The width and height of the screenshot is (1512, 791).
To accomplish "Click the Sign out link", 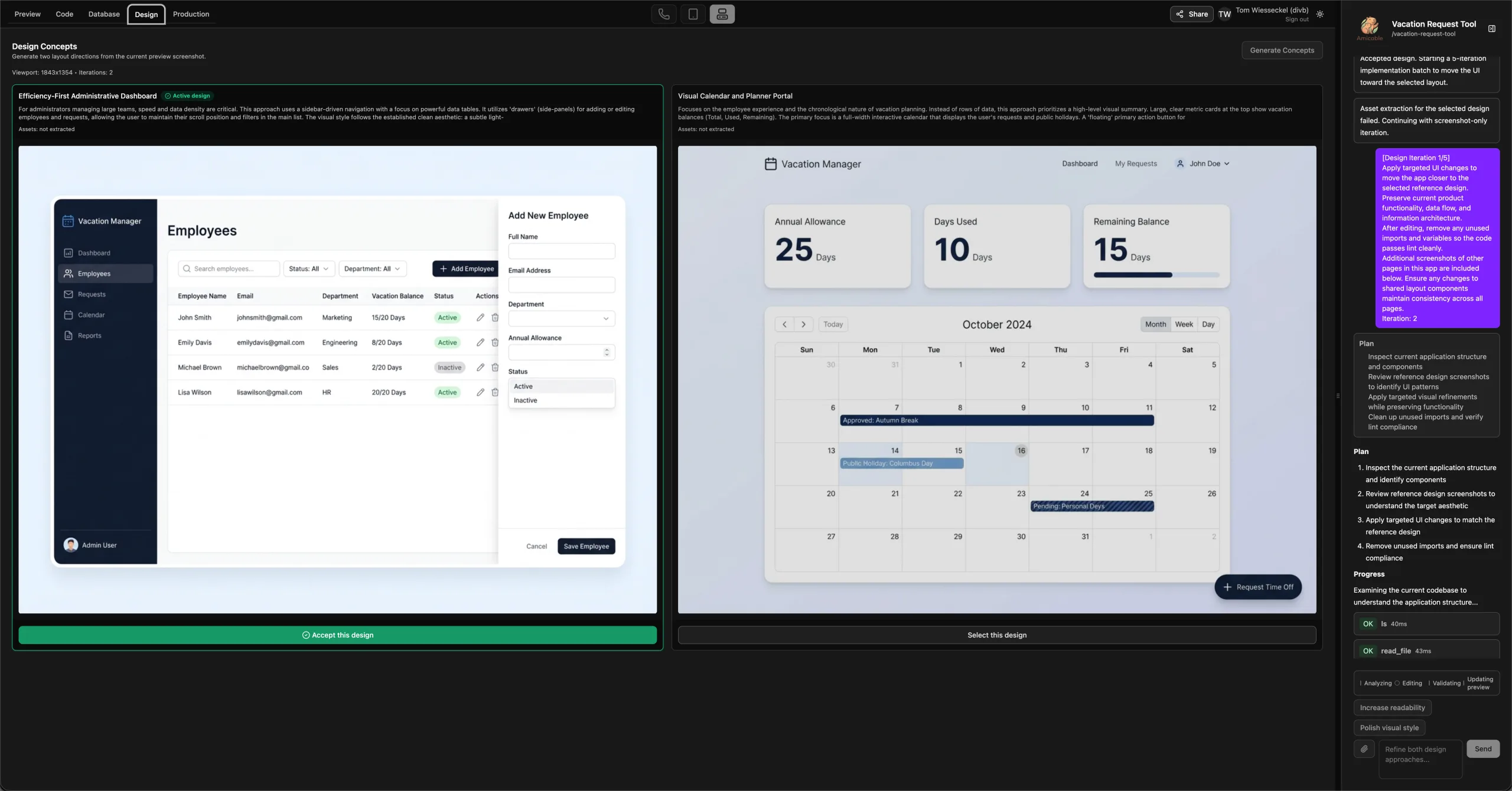I will point(1296,19).
